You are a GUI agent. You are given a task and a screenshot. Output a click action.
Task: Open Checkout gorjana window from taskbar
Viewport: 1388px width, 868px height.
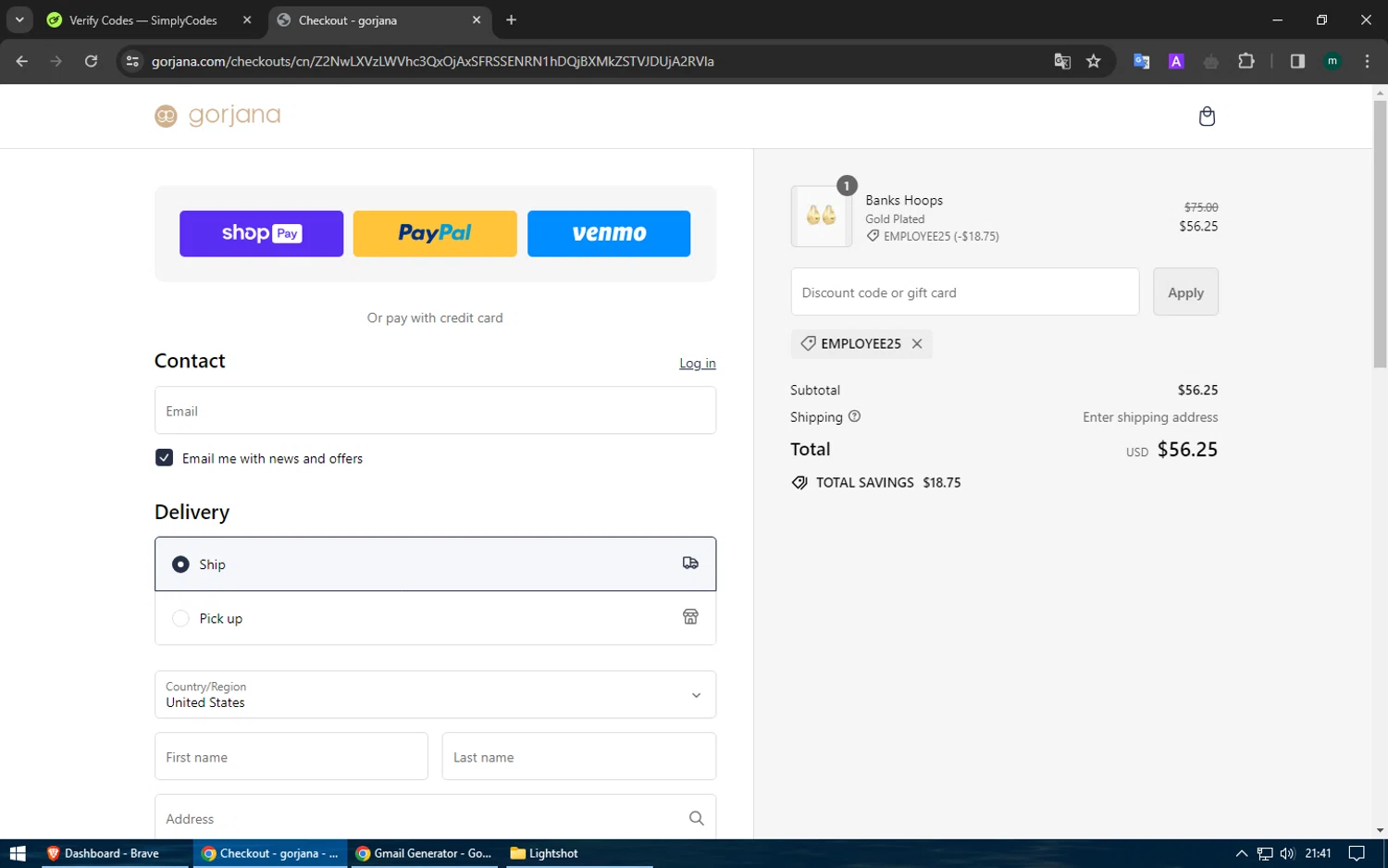(x=270, y=853)
